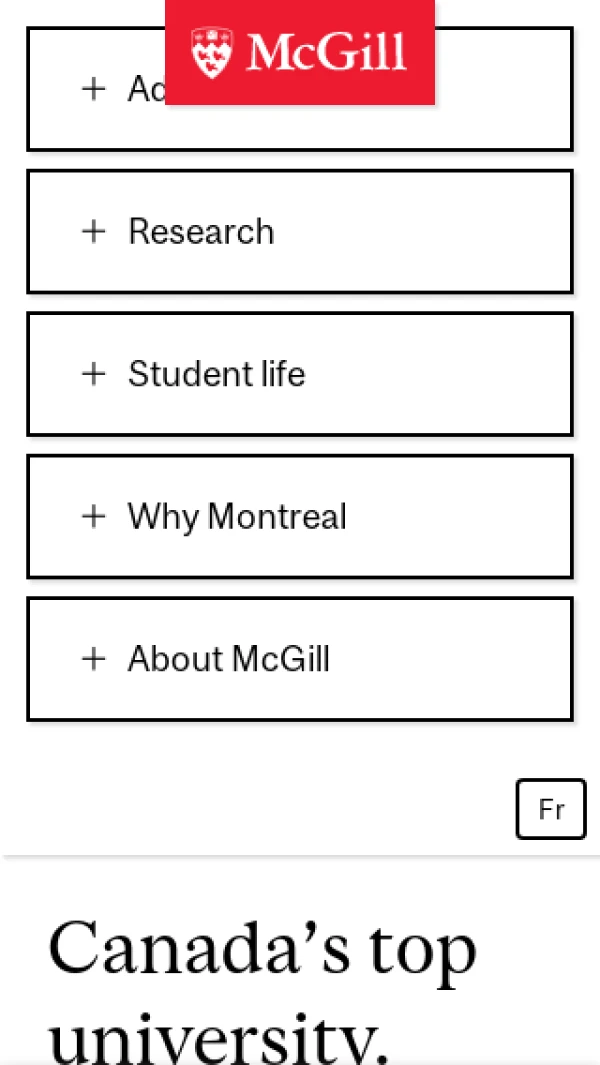
Task: Click the plus icon in the topmost menu box
Action: (94, 89)
